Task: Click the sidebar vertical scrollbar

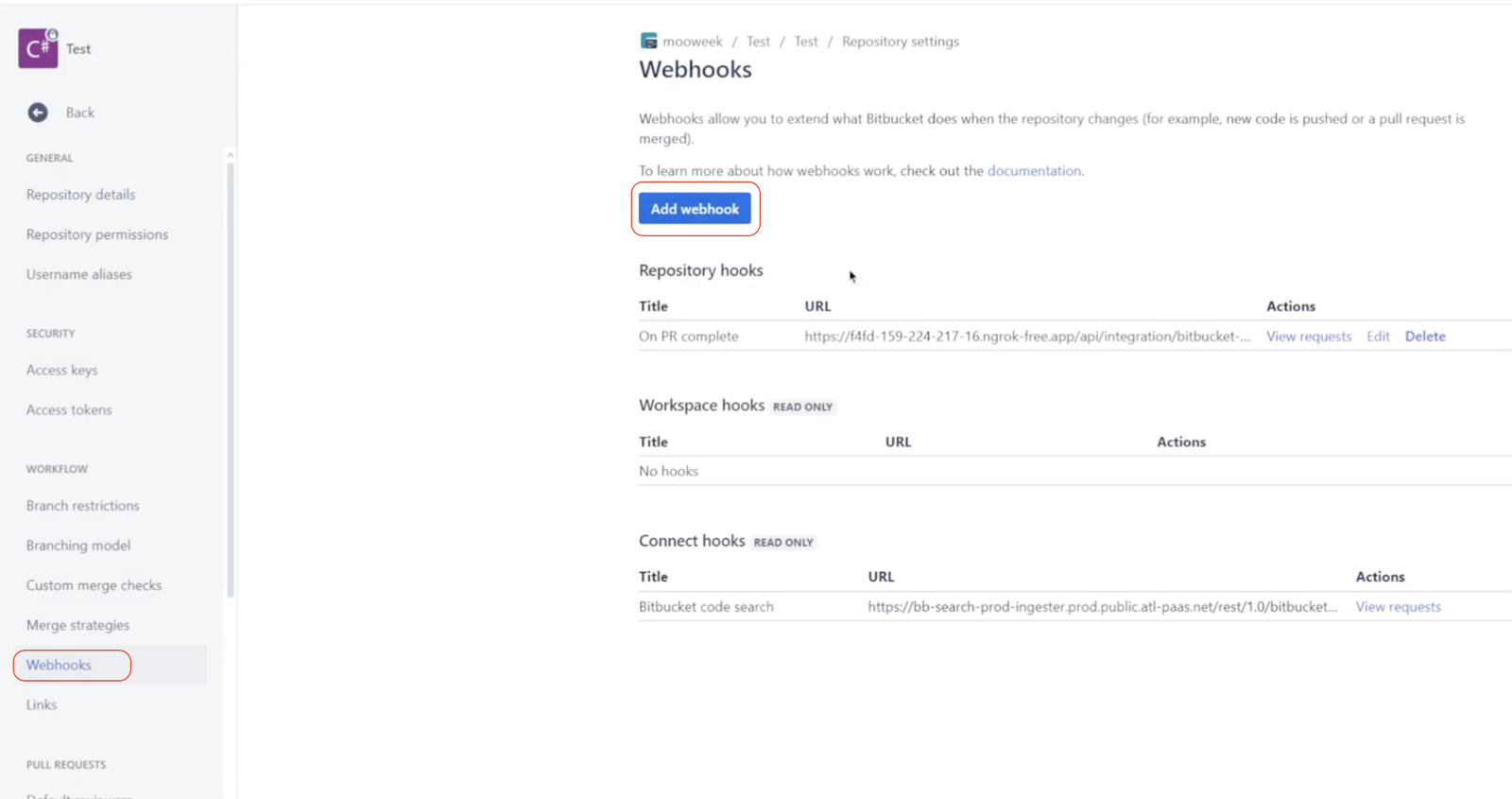Action: (230, 378)
